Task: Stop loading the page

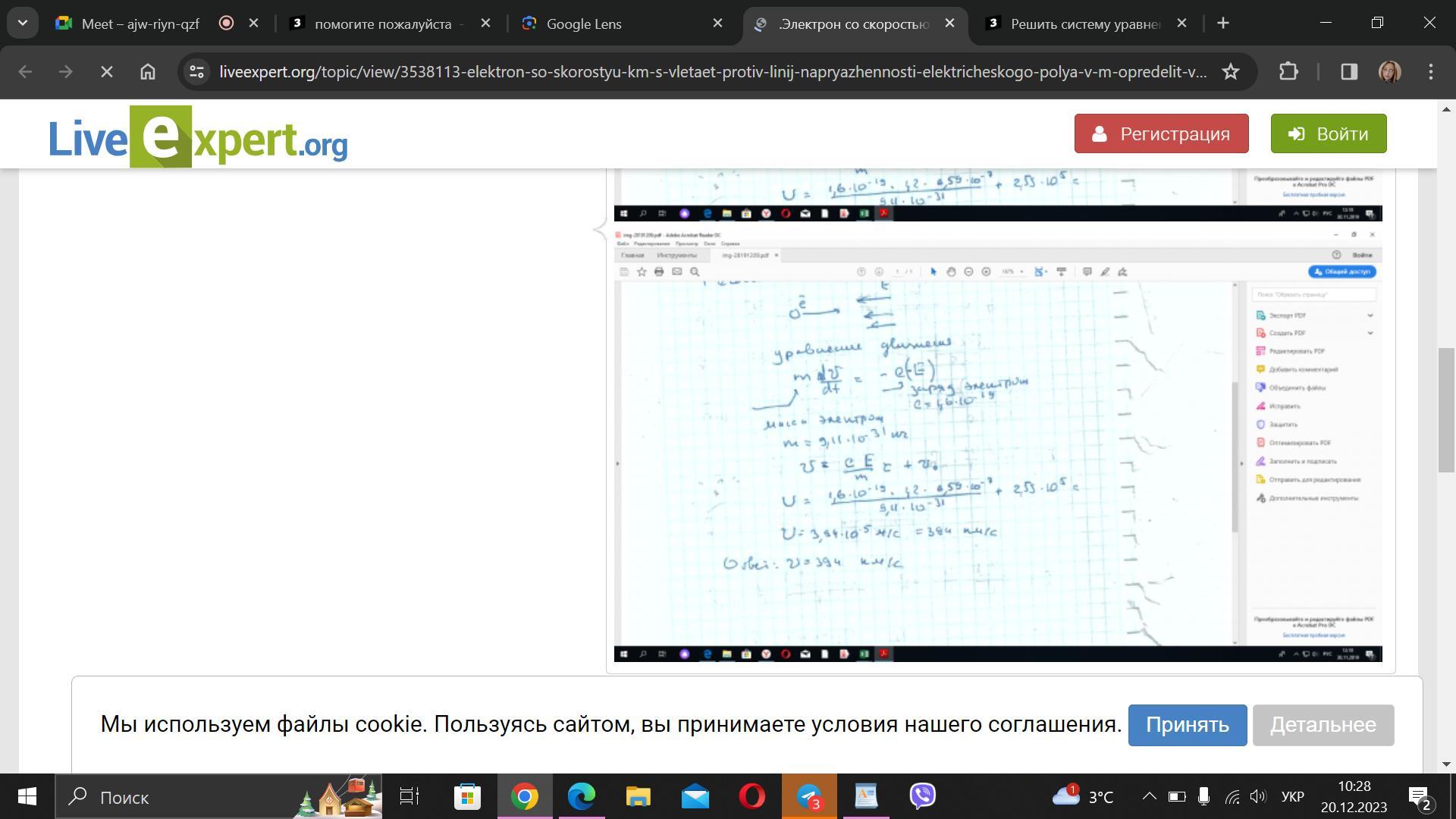Action: coord(107,72)
